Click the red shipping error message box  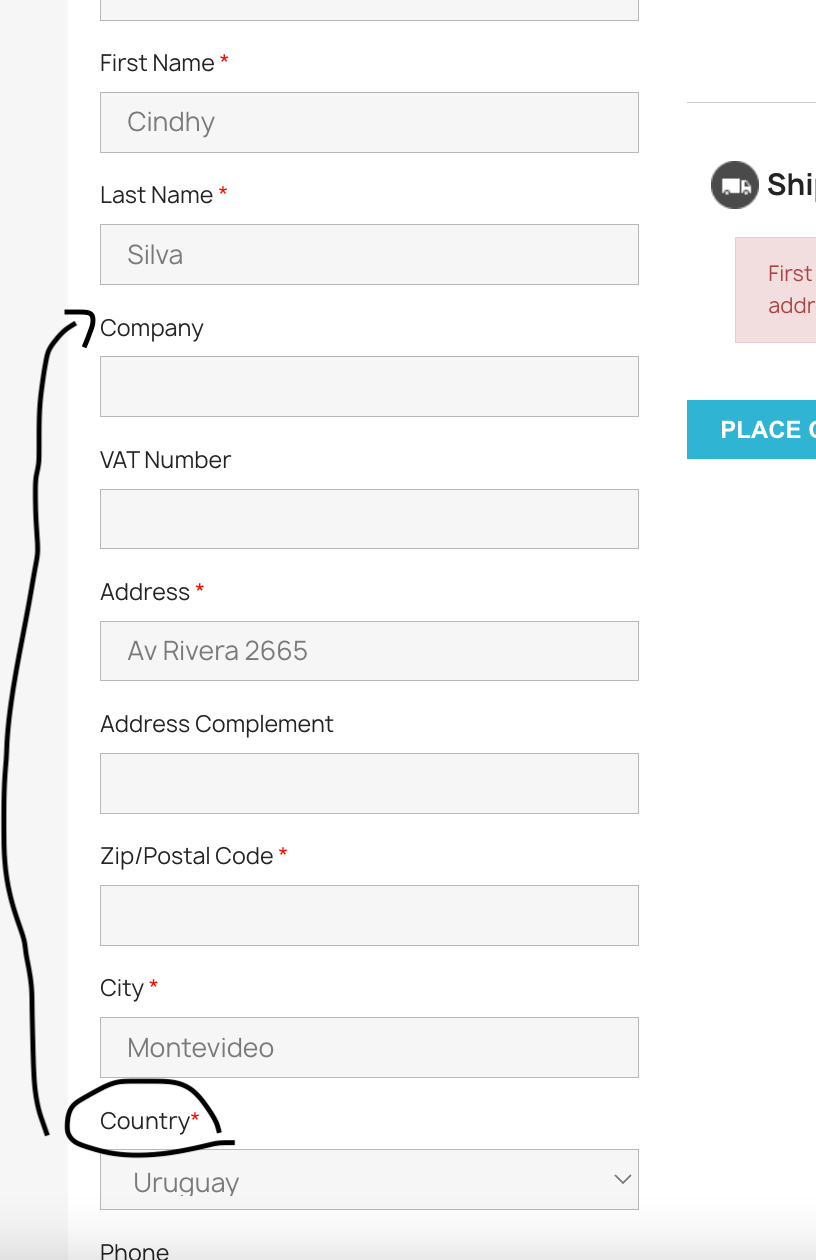tap(775, 290)
